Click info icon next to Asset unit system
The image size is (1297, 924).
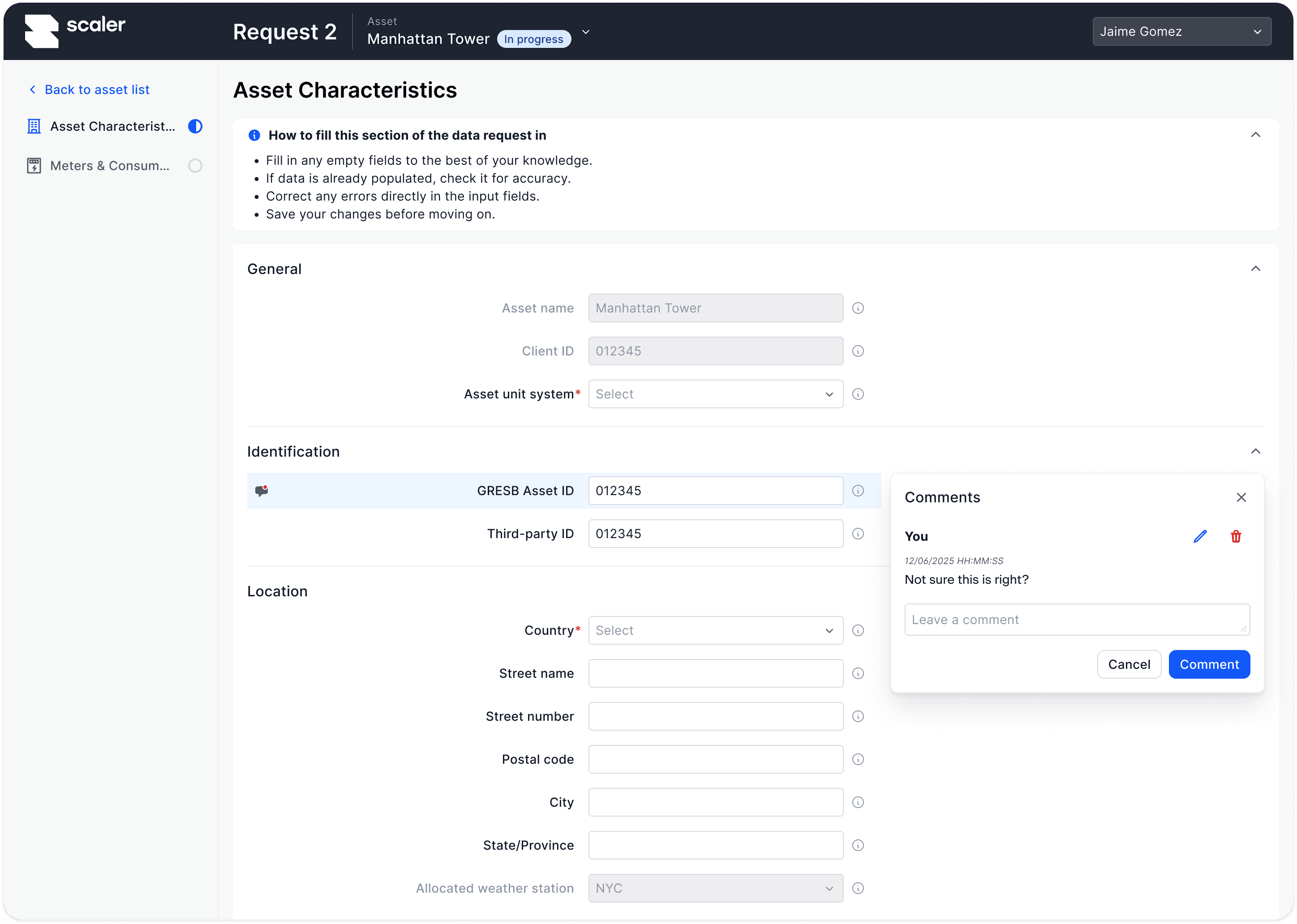(x=858, y=394)
